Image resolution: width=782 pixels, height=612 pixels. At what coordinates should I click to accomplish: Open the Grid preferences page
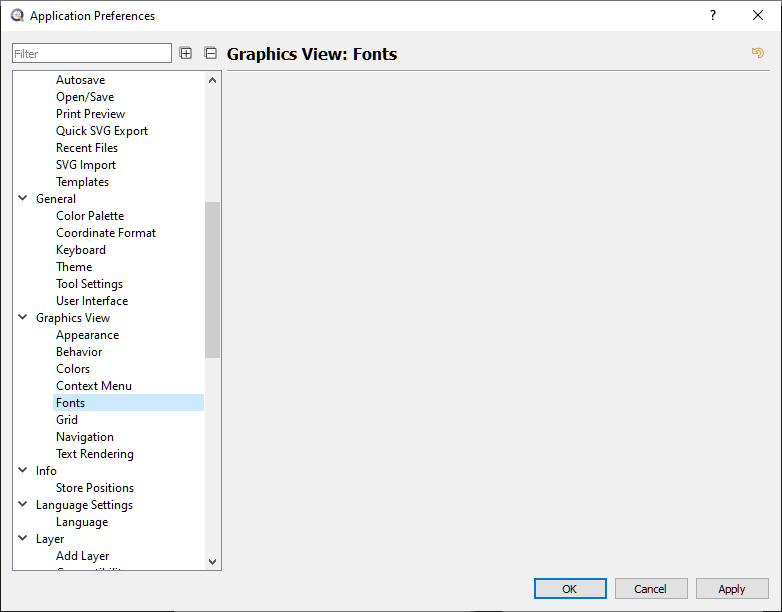[67, 420]
